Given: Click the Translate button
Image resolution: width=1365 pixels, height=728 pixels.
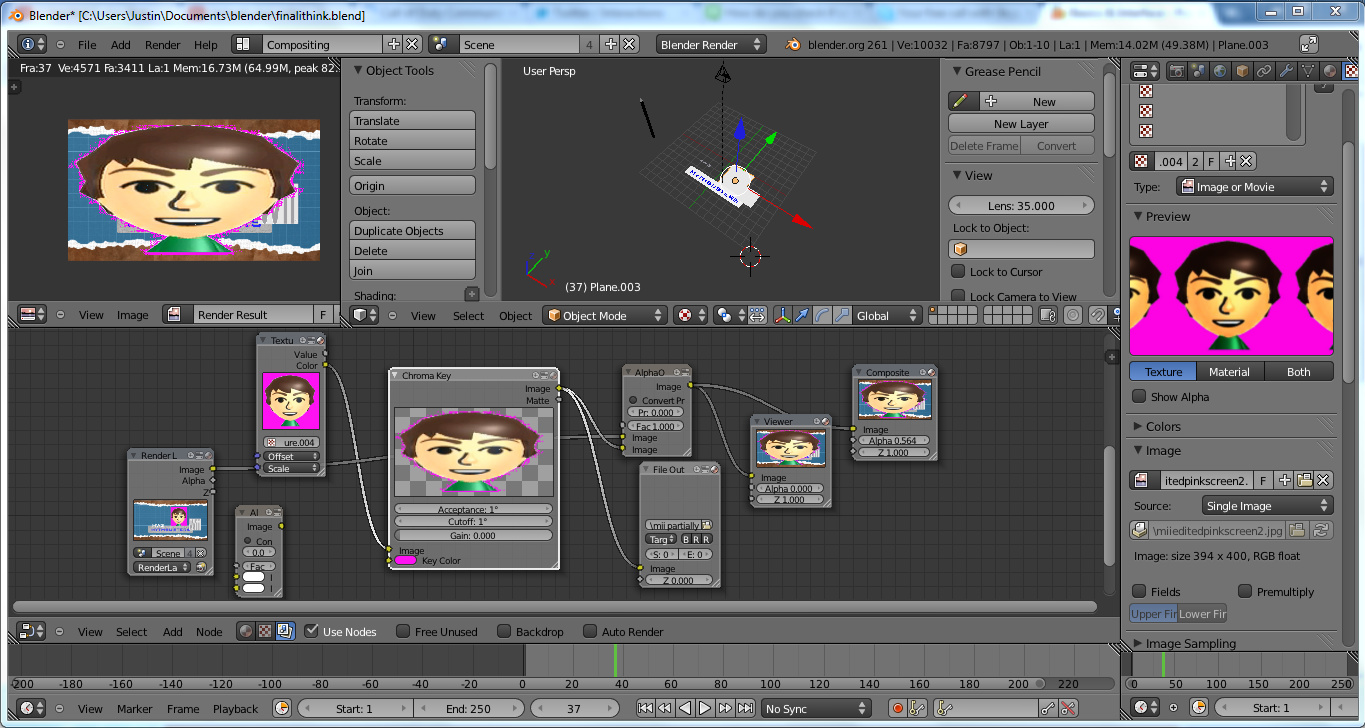Looking at the screenshot, I should [413, 120].
